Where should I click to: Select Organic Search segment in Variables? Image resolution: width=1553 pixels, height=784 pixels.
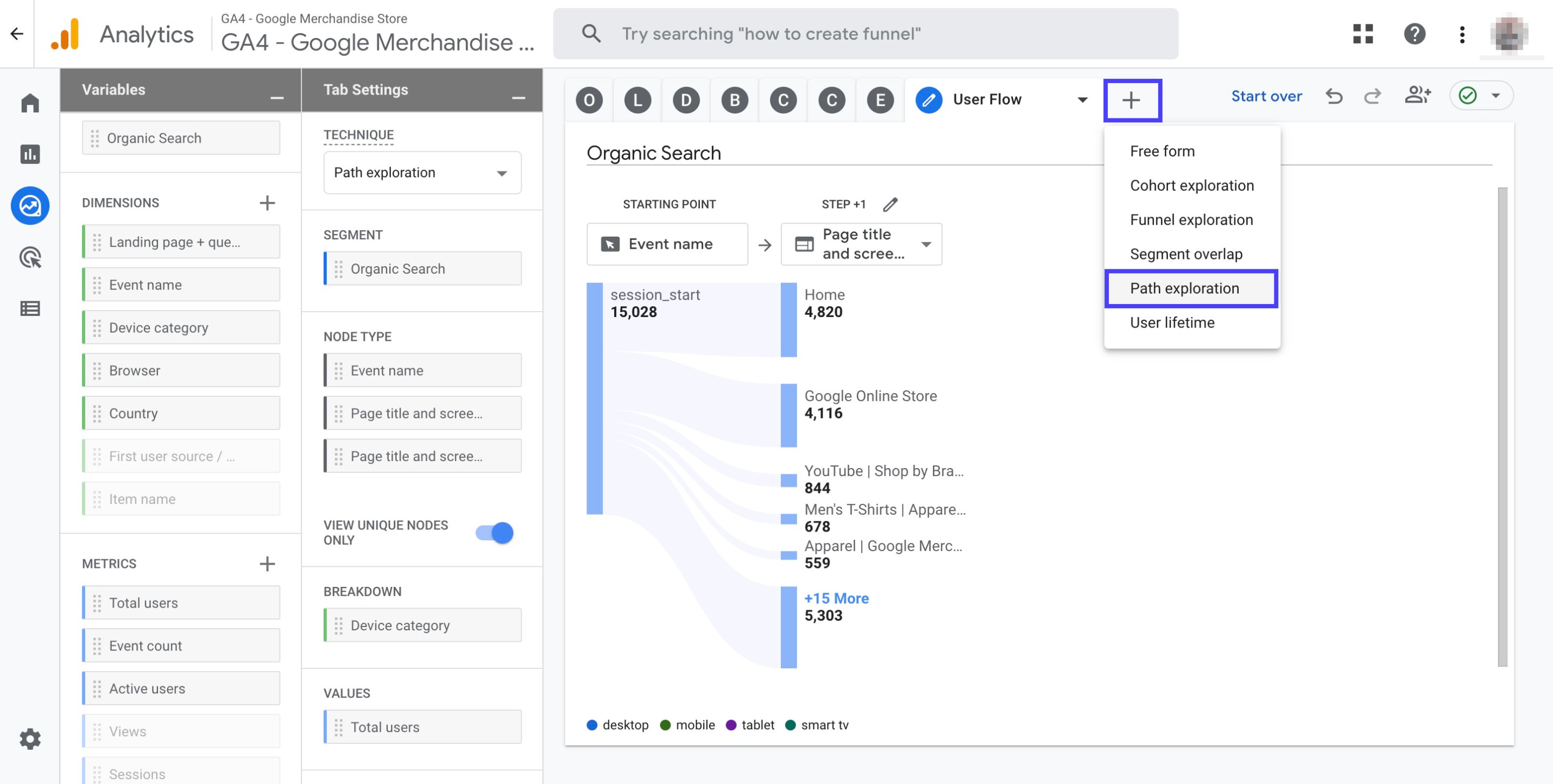pyautogui.click(x=181, y=138)
